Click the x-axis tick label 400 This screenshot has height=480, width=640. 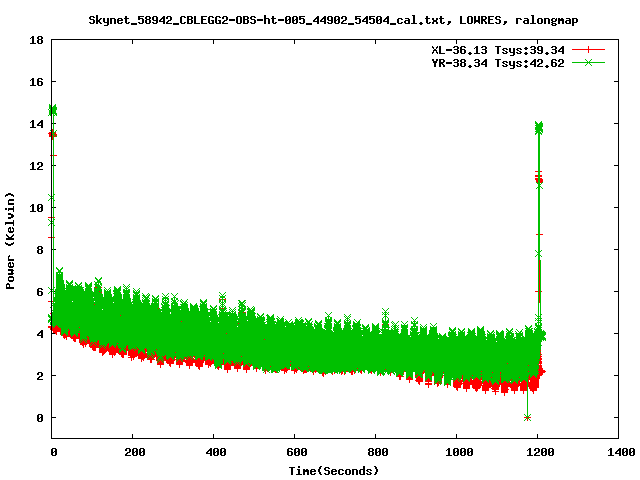216,452
